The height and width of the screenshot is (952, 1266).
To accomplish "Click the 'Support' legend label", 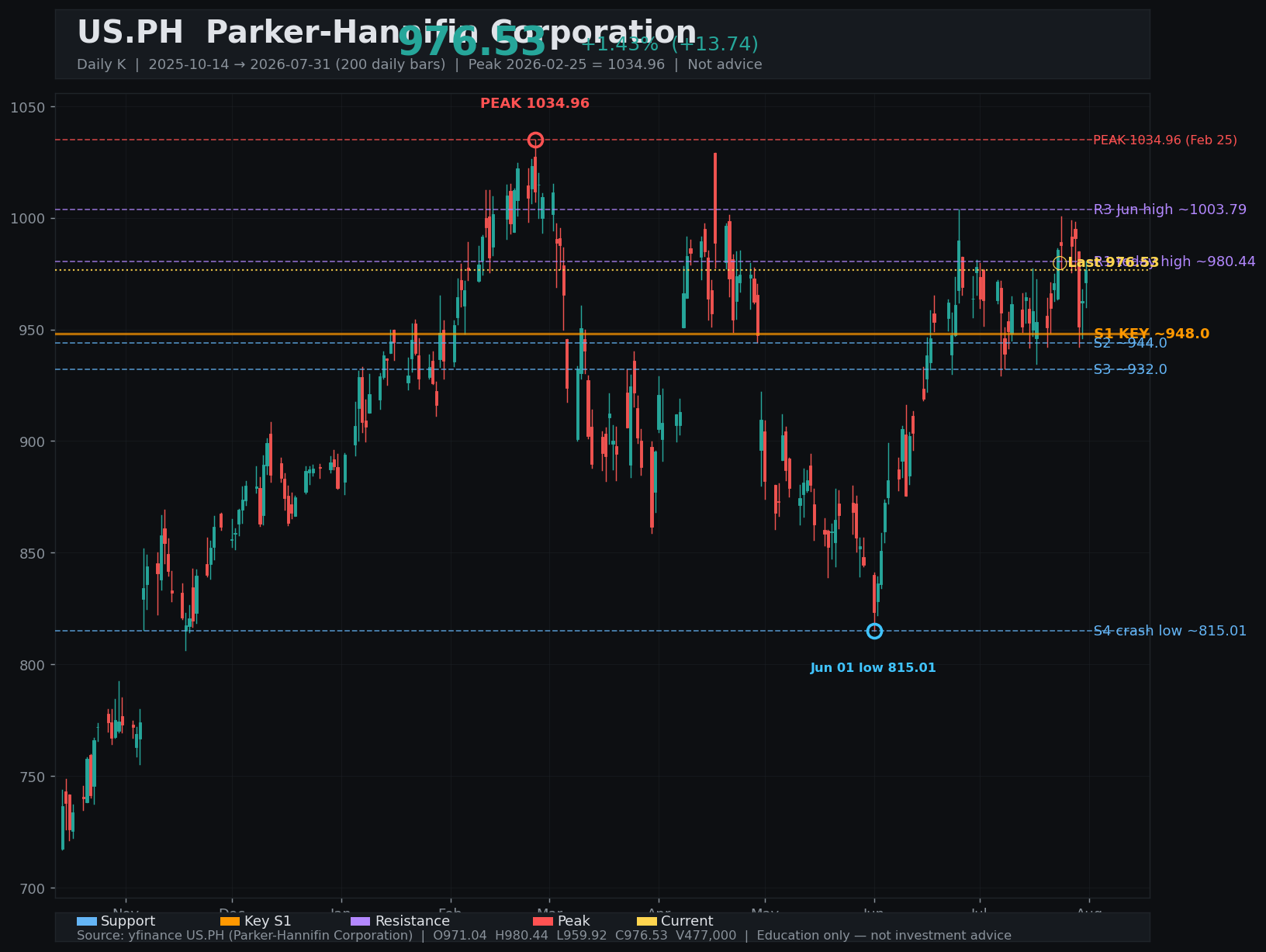I will tap(128, 921).
